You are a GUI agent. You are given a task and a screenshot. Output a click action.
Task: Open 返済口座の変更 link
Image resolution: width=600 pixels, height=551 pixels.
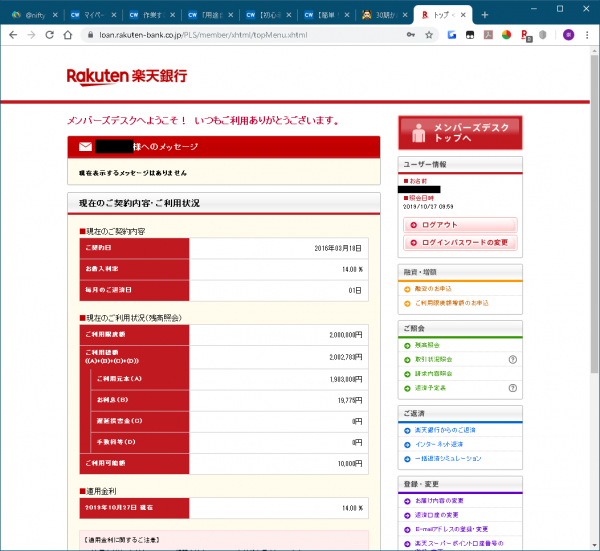pos(436,515)
